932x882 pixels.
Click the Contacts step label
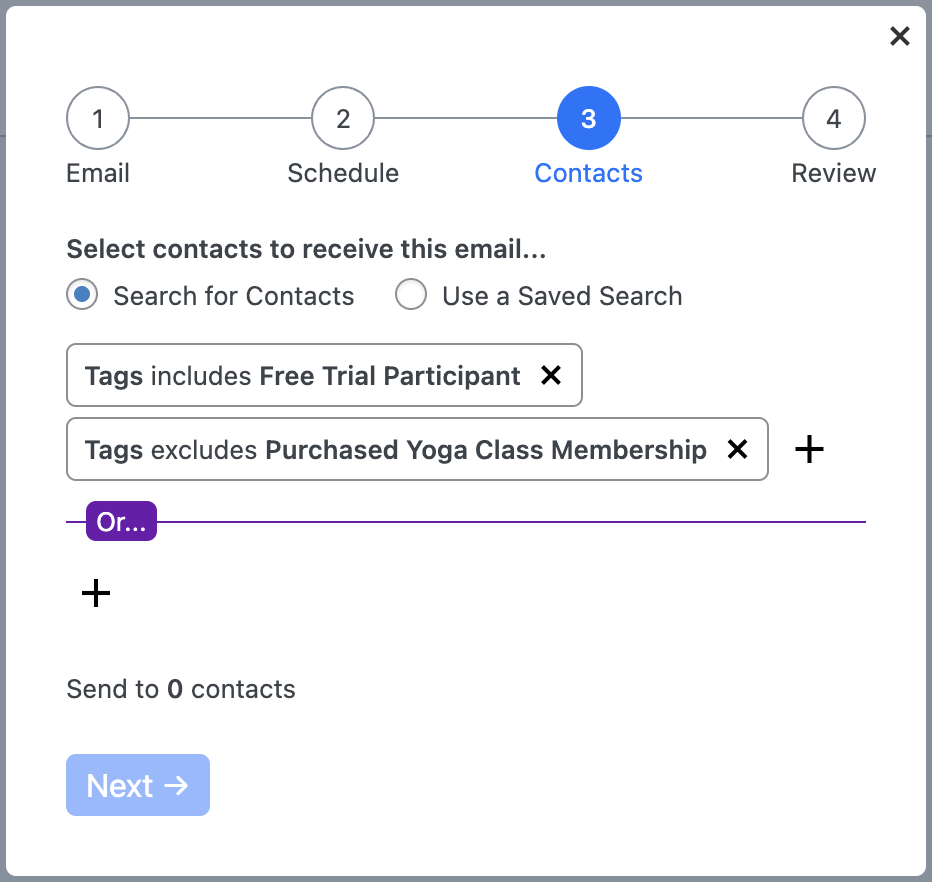[x=588, y=174]
